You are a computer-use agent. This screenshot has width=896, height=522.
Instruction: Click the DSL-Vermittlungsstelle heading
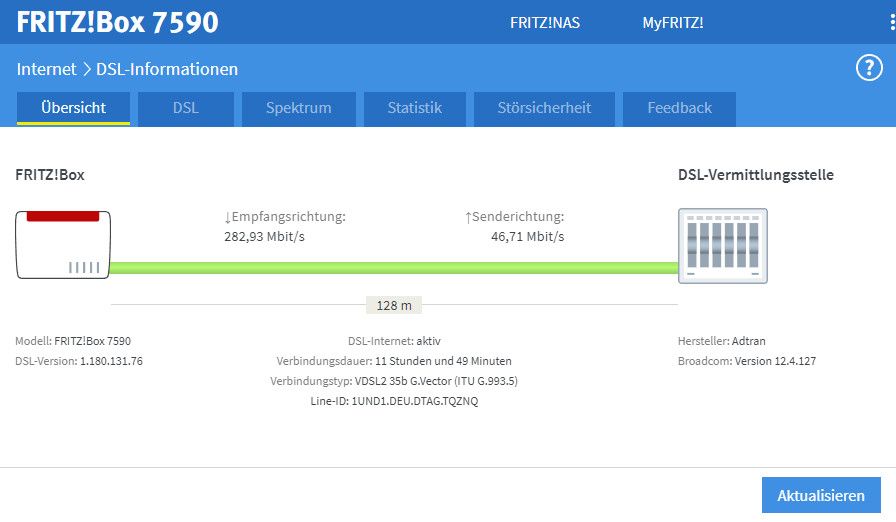[755, 175]
